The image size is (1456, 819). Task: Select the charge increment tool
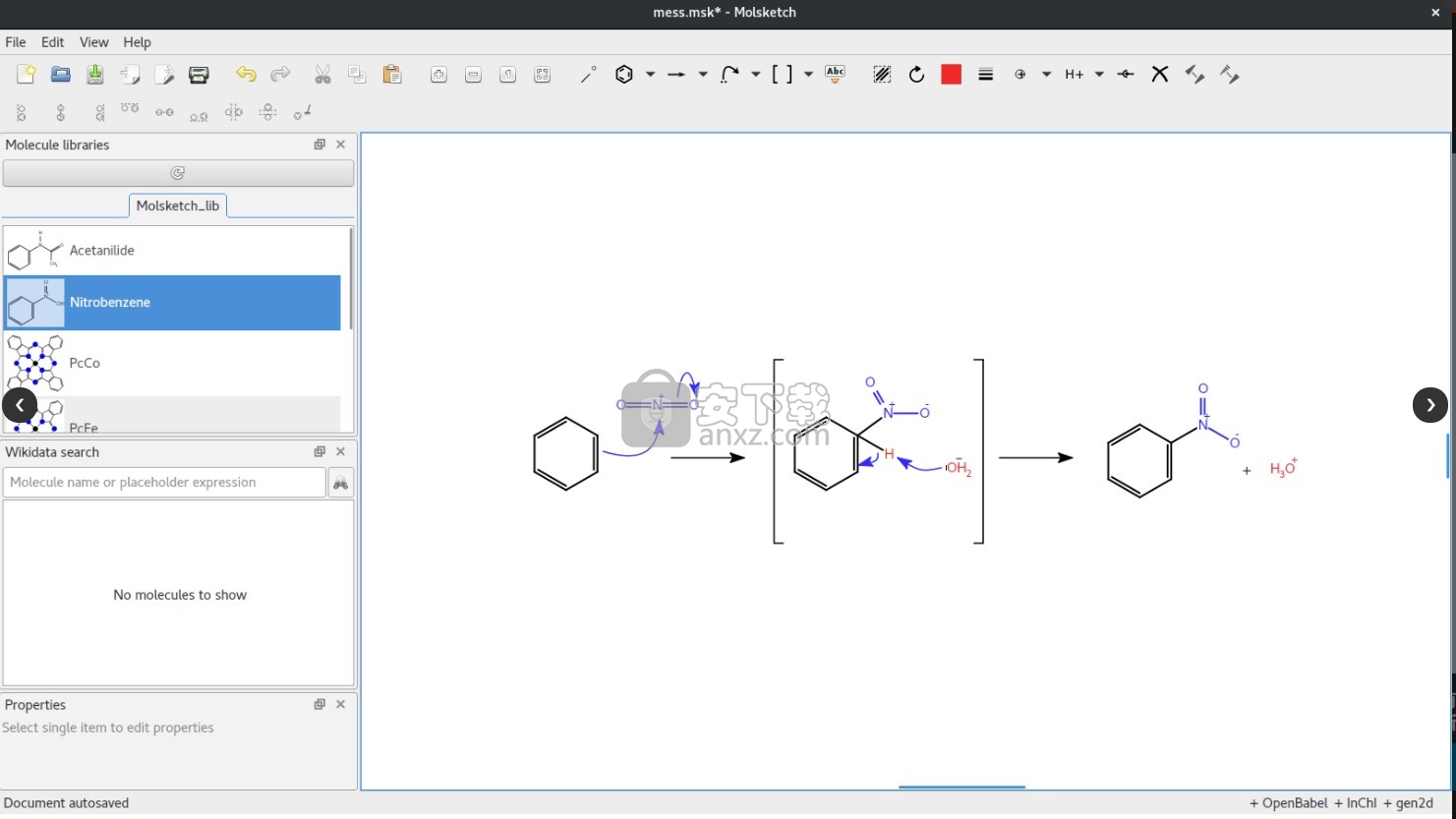tap(1020, 75)
